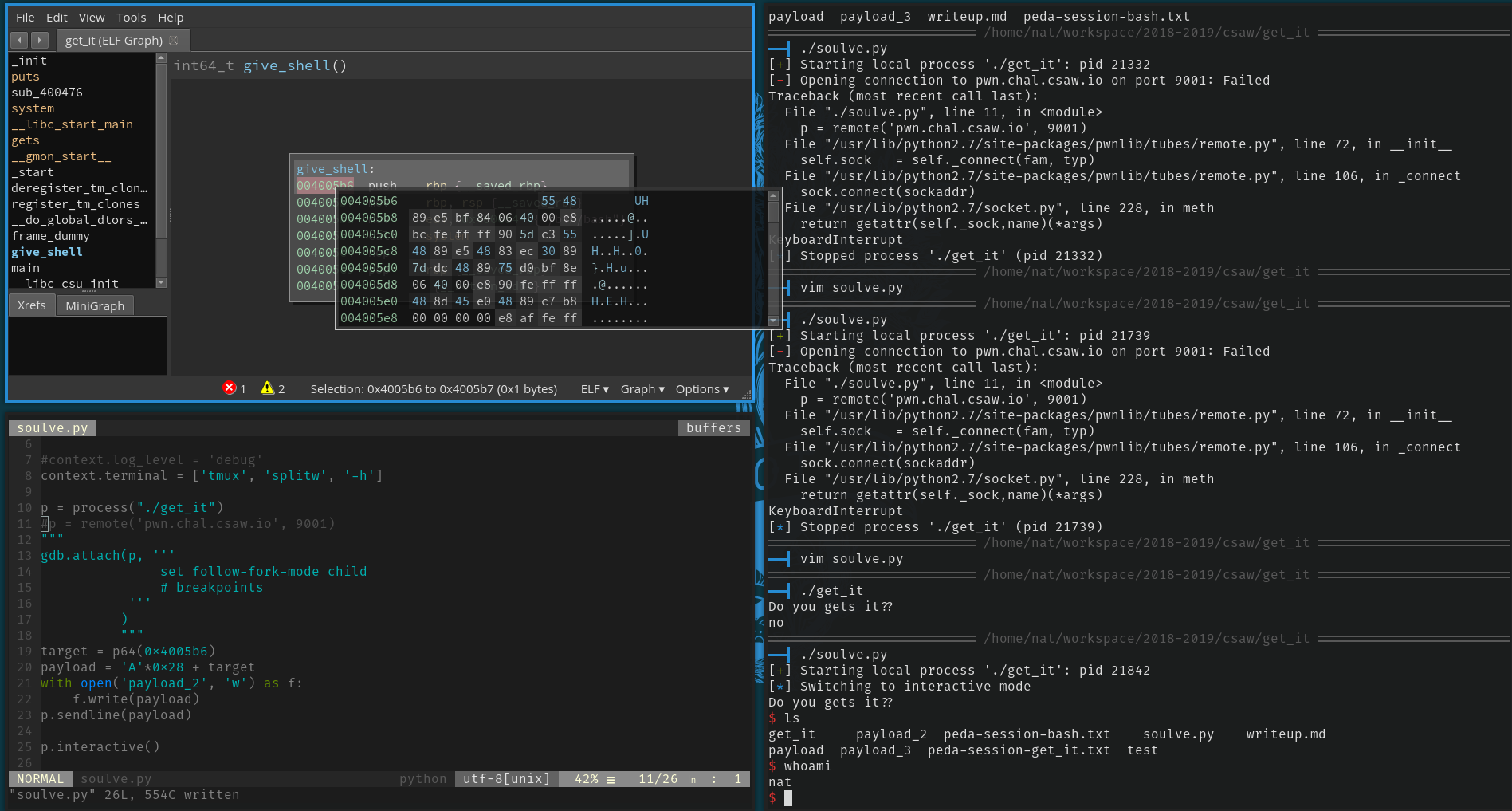Open the Edit menu

pos(57,17)
